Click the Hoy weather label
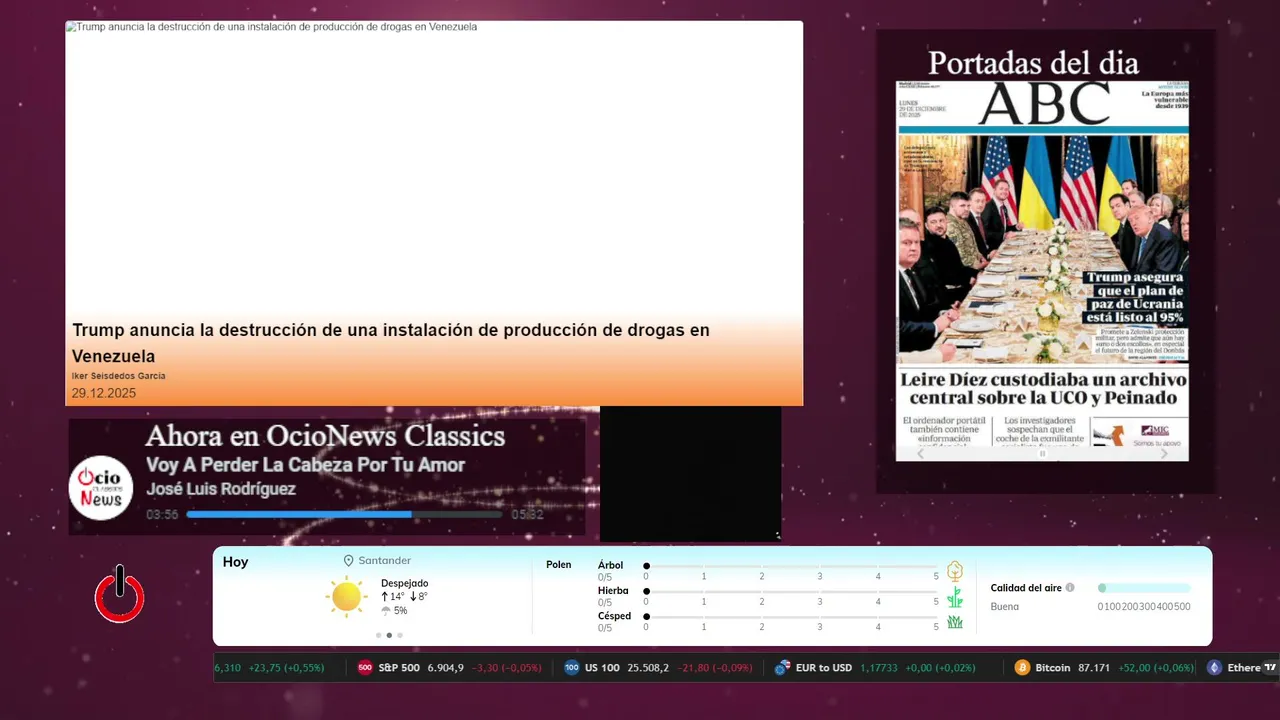Viewport: 1280px width, 720px height. click(235, 562)
